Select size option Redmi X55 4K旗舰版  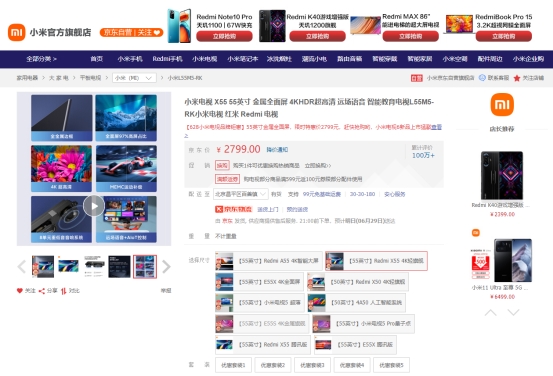coord(376,261)
